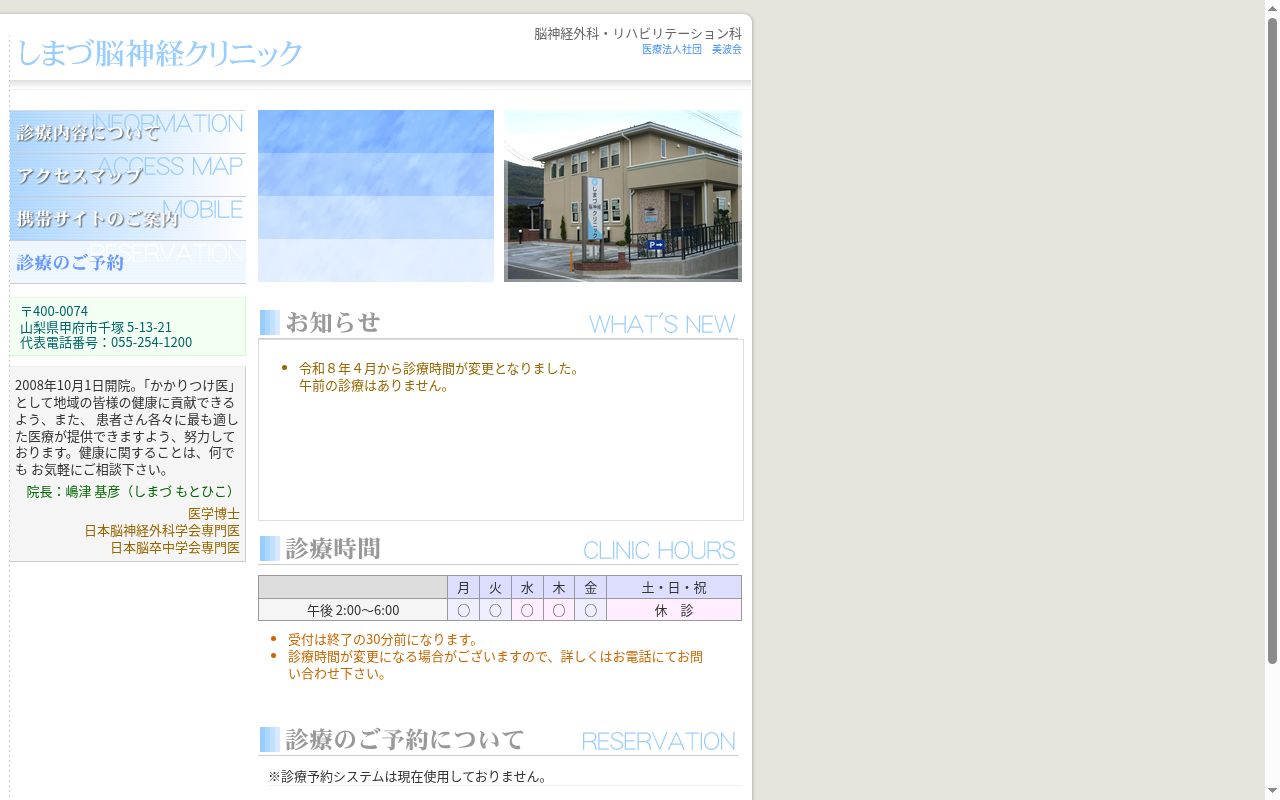Screen dimensions: 1280x800
Task: Click the scrollbar down arrow
Action: click(1272, 792)
